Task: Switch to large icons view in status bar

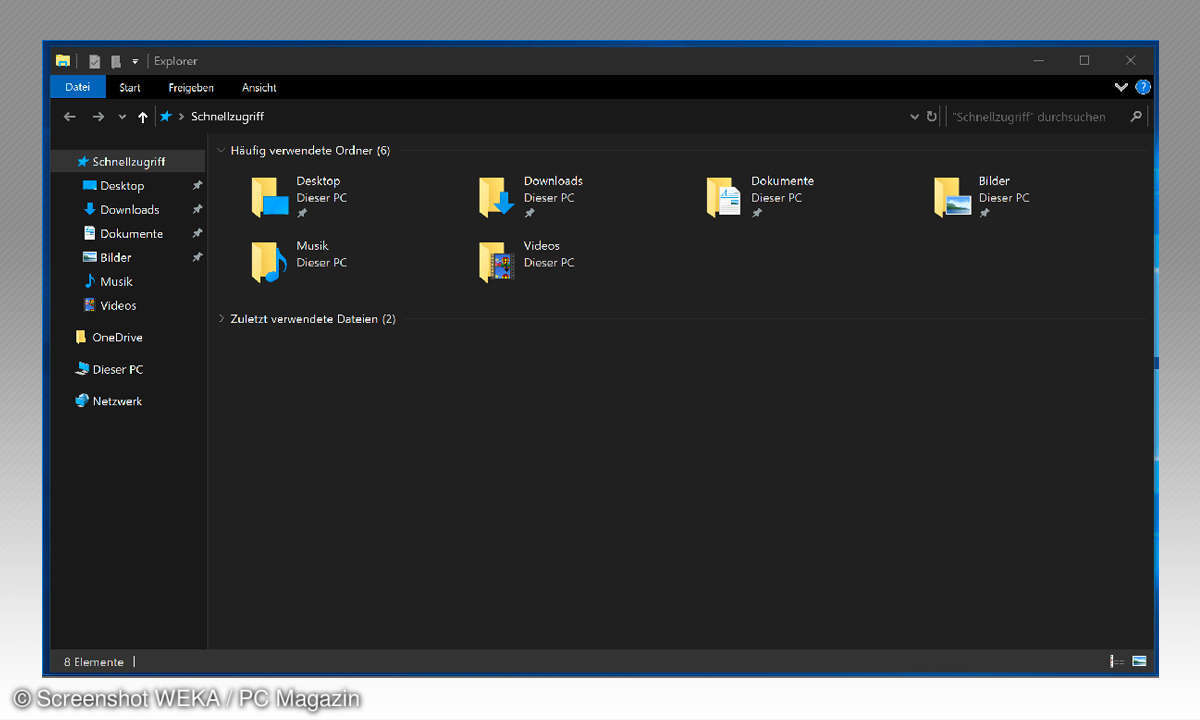Action: click(1139, 662)
